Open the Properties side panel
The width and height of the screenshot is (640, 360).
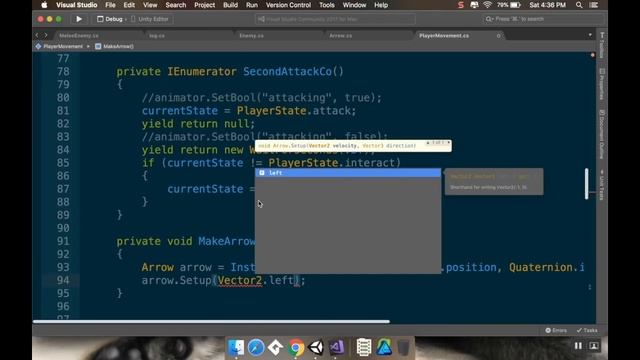(602, 84)
